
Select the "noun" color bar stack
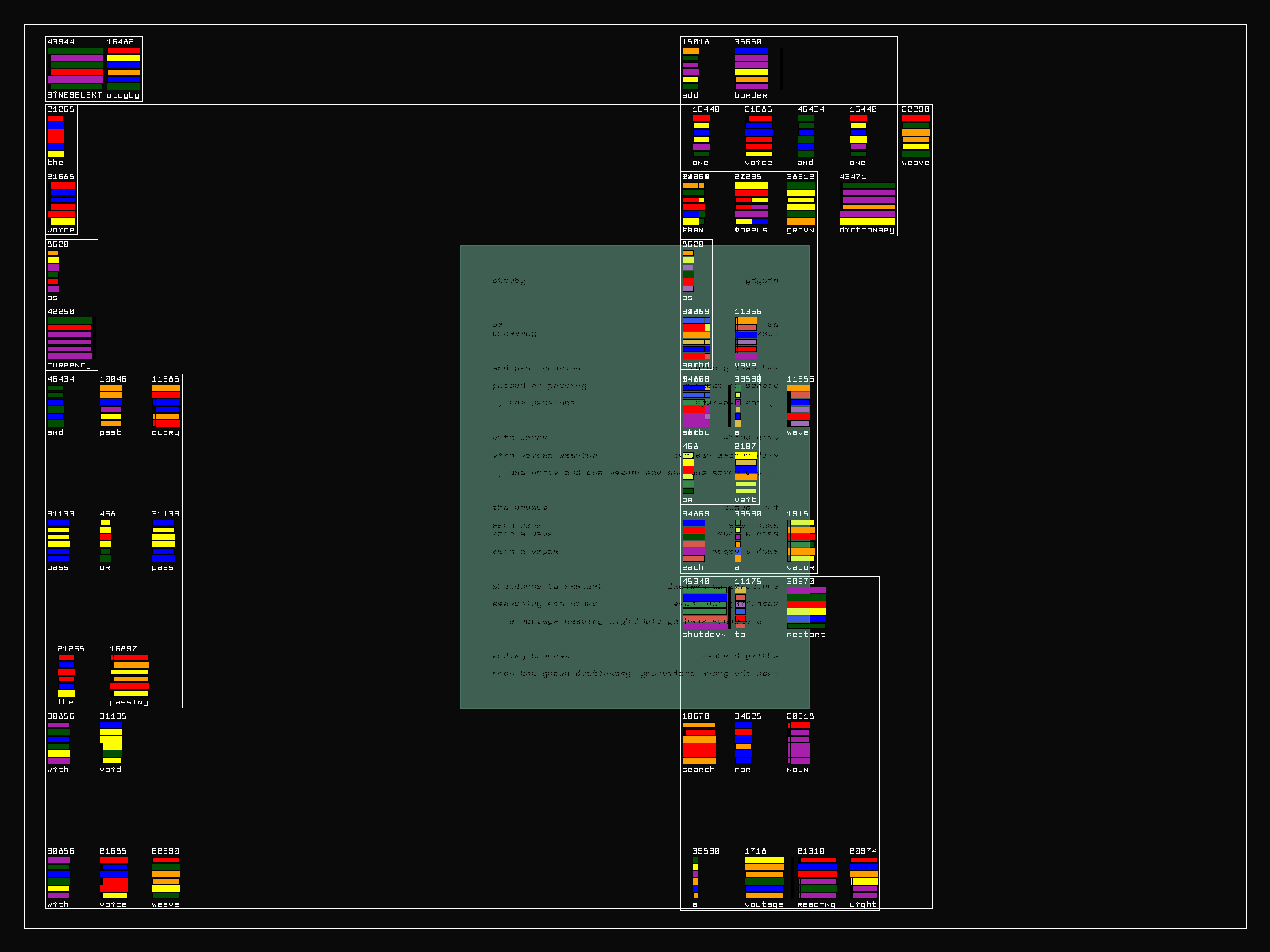pos(799,743)
